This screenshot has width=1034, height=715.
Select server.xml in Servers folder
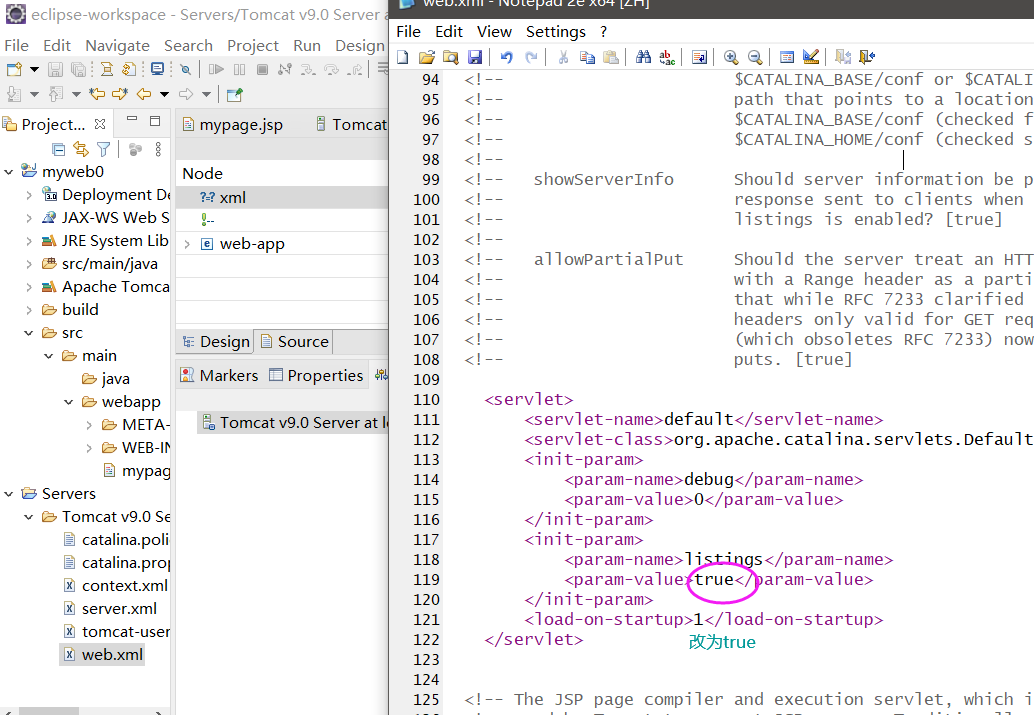(x=110, y=609)
